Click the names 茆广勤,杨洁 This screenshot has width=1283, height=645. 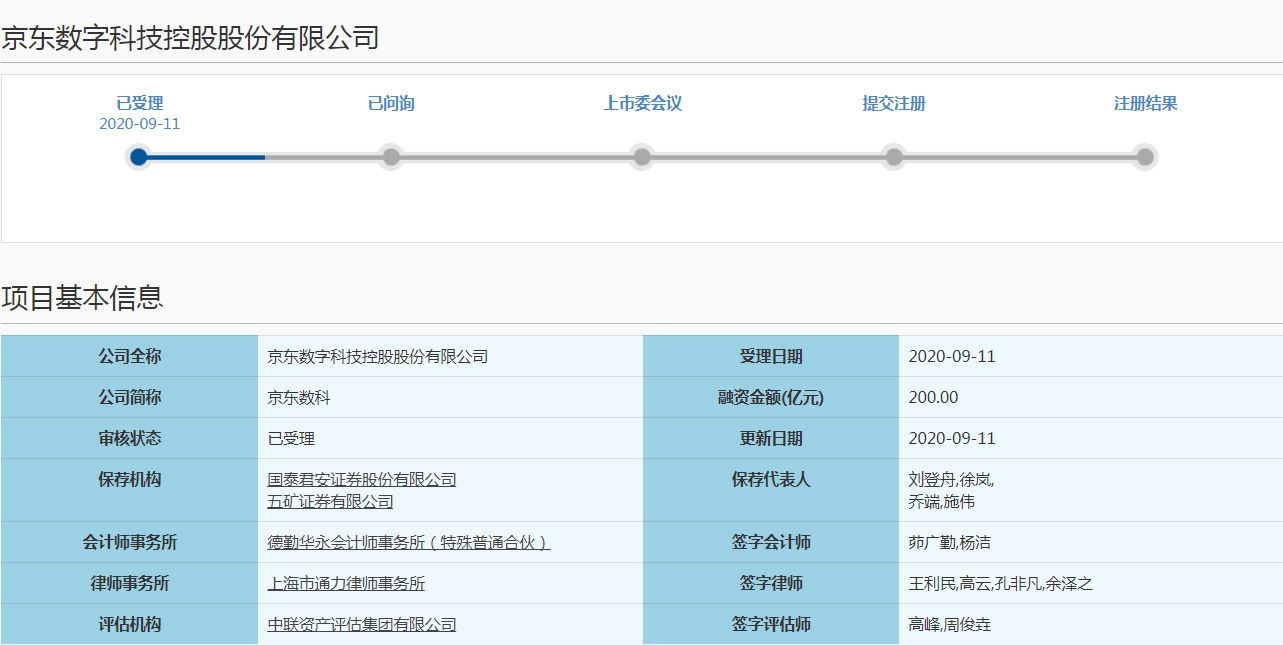[x=949, y=543]
